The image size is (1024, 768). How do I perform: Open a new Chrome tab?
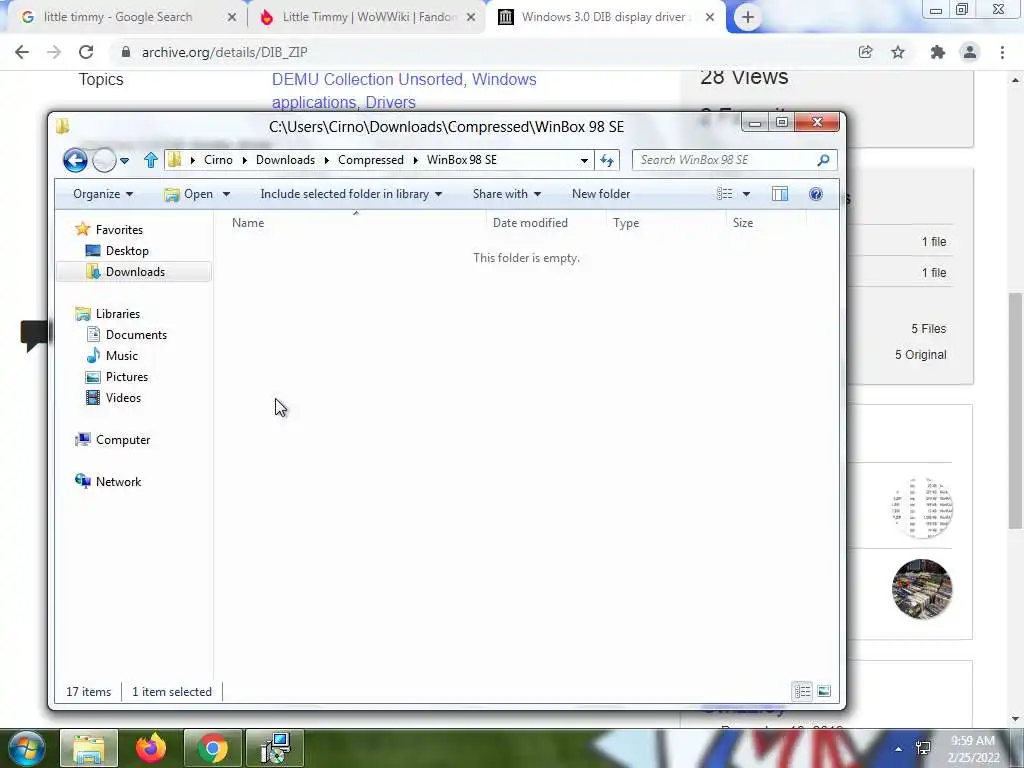[748, 17]
